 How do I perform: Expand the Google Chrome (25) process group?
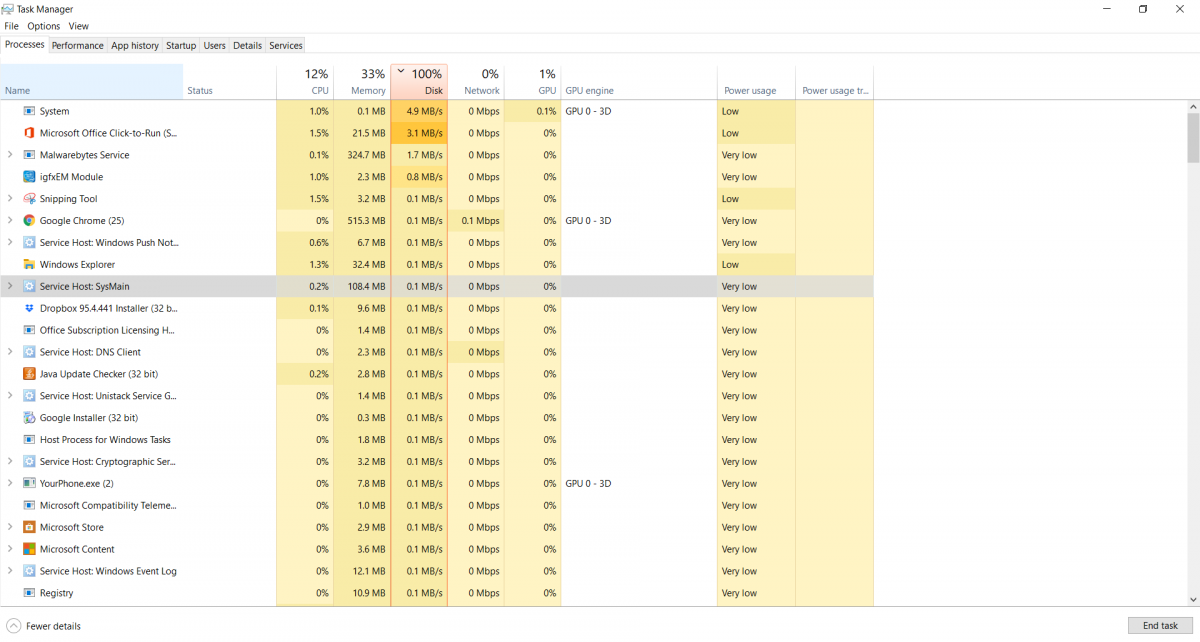click(10, 221)
